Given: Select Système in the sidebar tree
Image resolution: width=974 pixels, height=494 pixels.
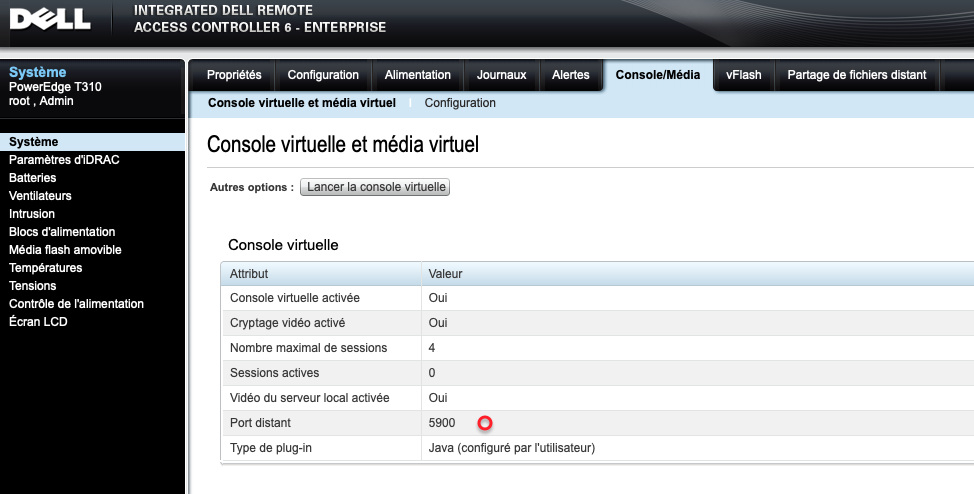Looking at the screenshot, I should [x=93, y=142].
